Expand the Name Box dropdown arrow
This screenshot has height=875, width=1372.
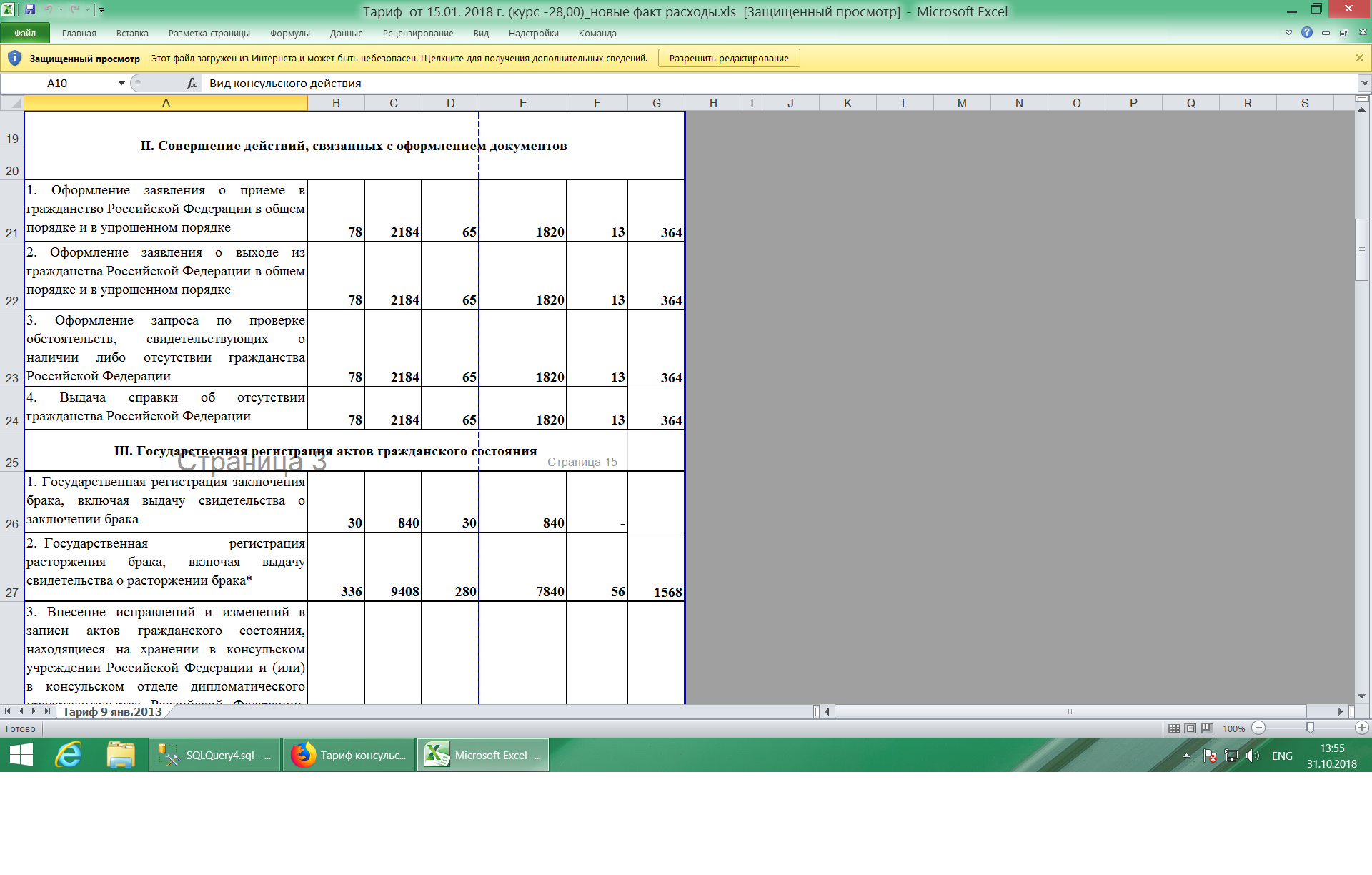(x=121, y=84)
